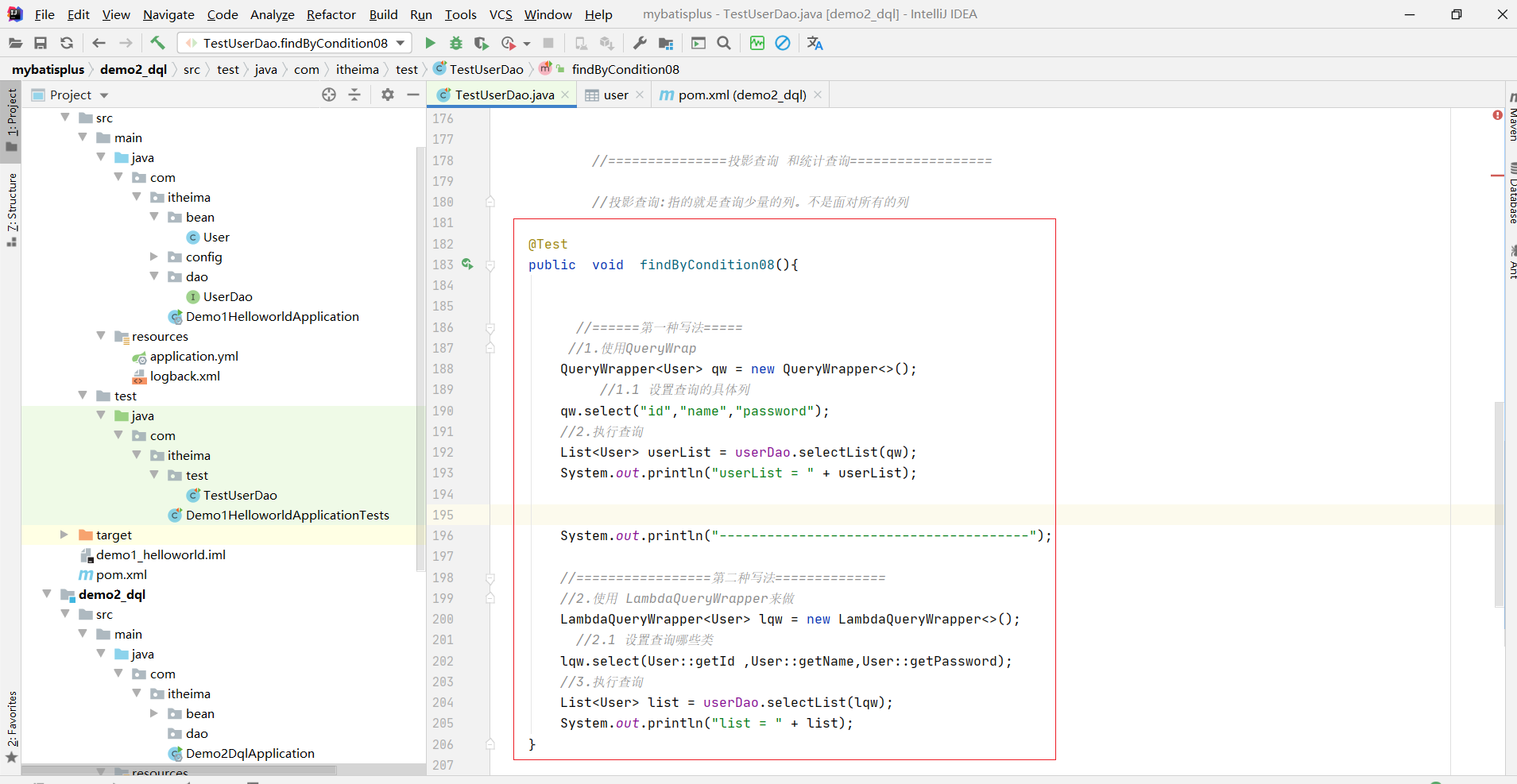Run the test with the green Run button
Viewport: 1517px width, 784px height.
[430, 43]
